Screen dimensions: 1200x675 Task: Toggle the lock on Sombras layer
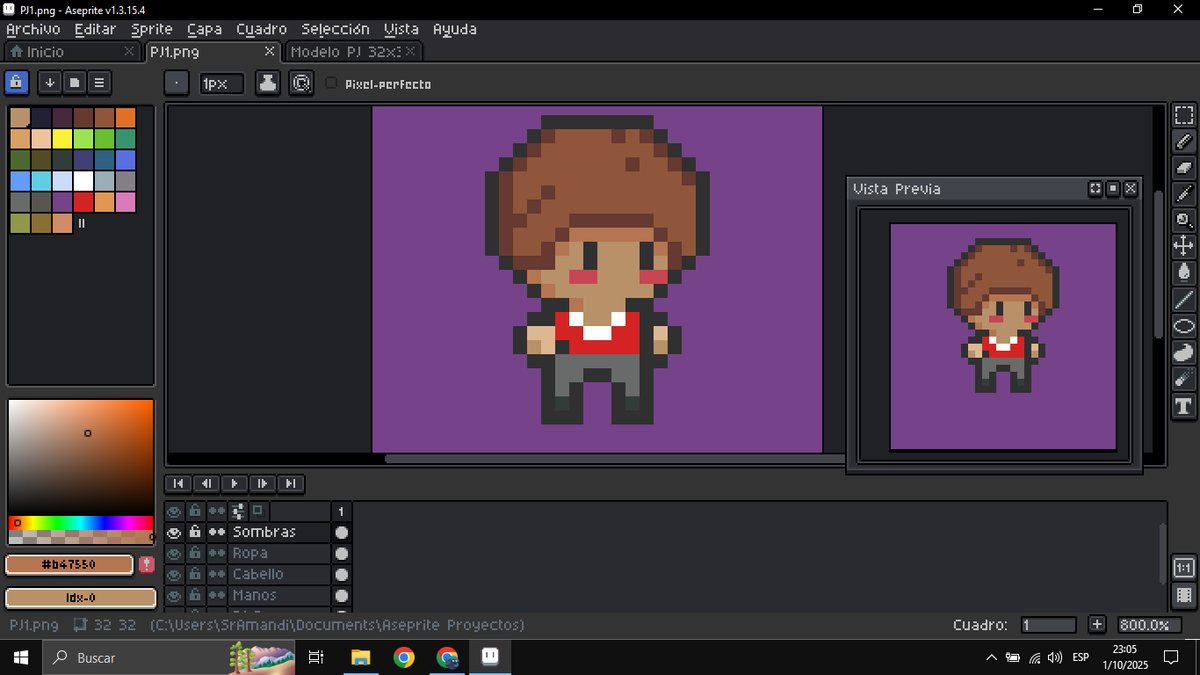pos(195,533)
